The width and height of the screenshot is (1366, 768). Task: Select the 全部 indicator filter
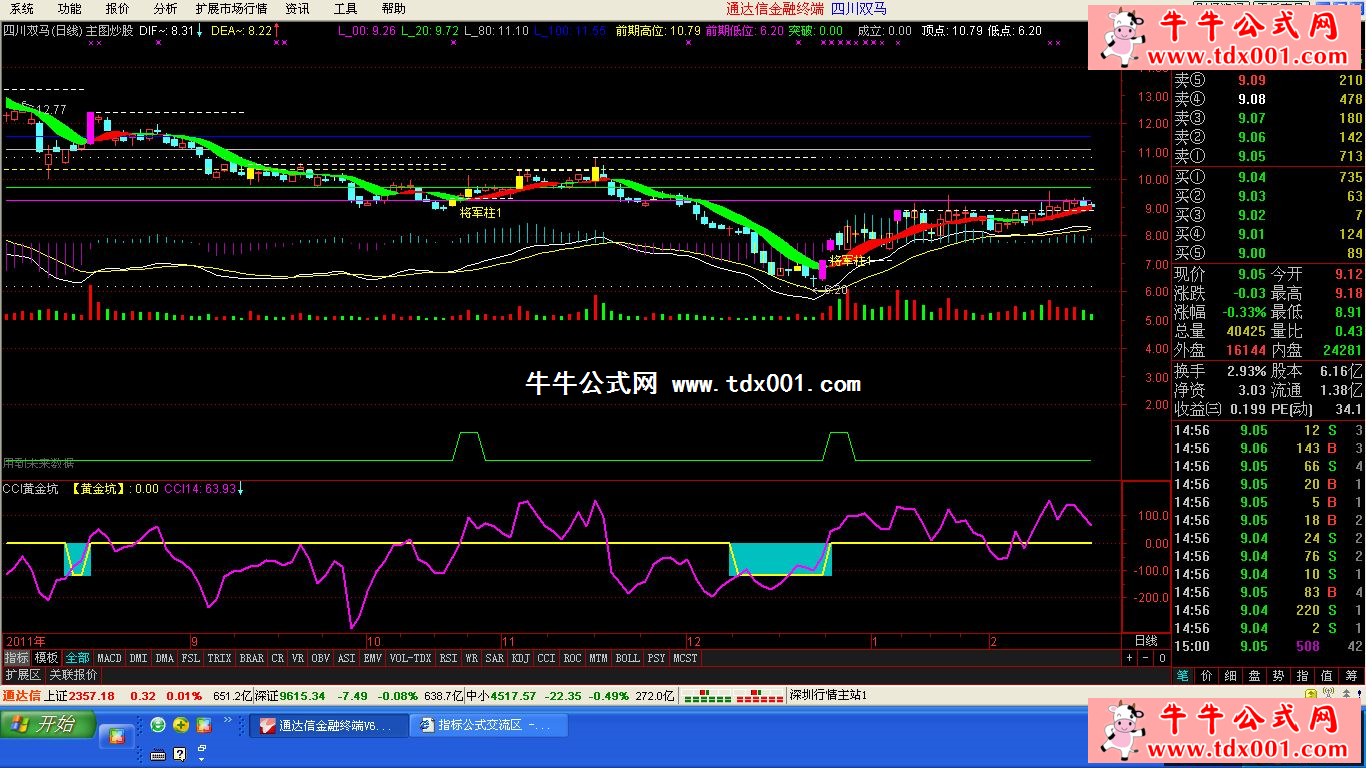tap(78, 658)
